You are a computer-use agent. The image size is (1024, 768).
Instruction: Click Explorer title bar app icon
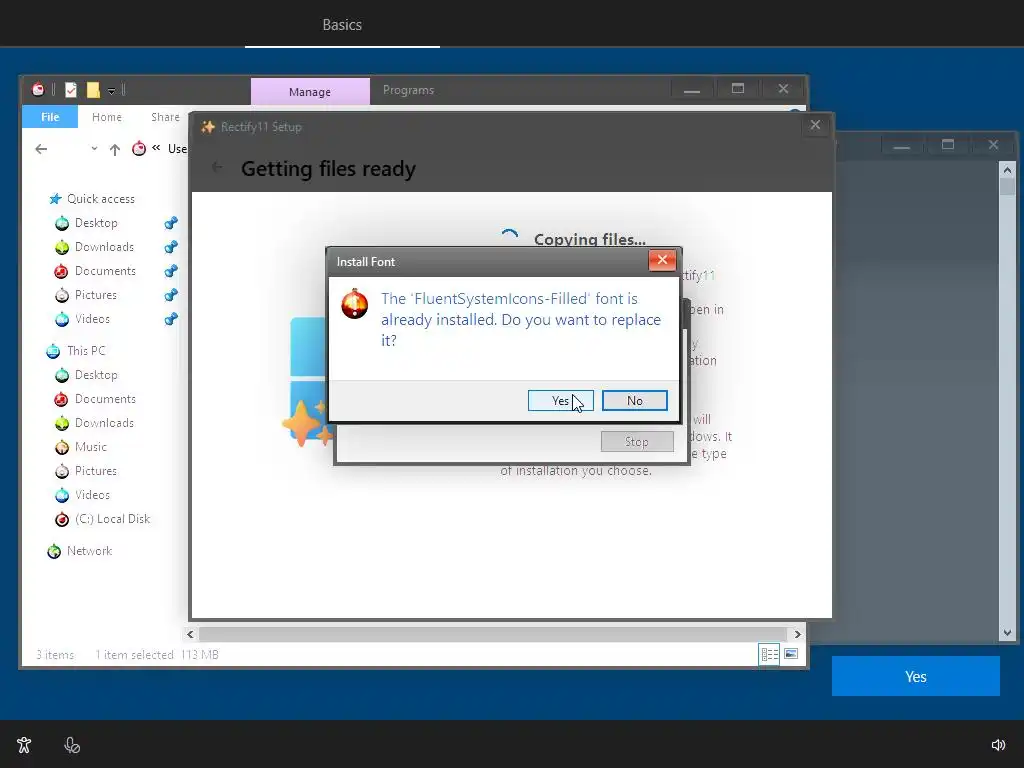(39, 89)
